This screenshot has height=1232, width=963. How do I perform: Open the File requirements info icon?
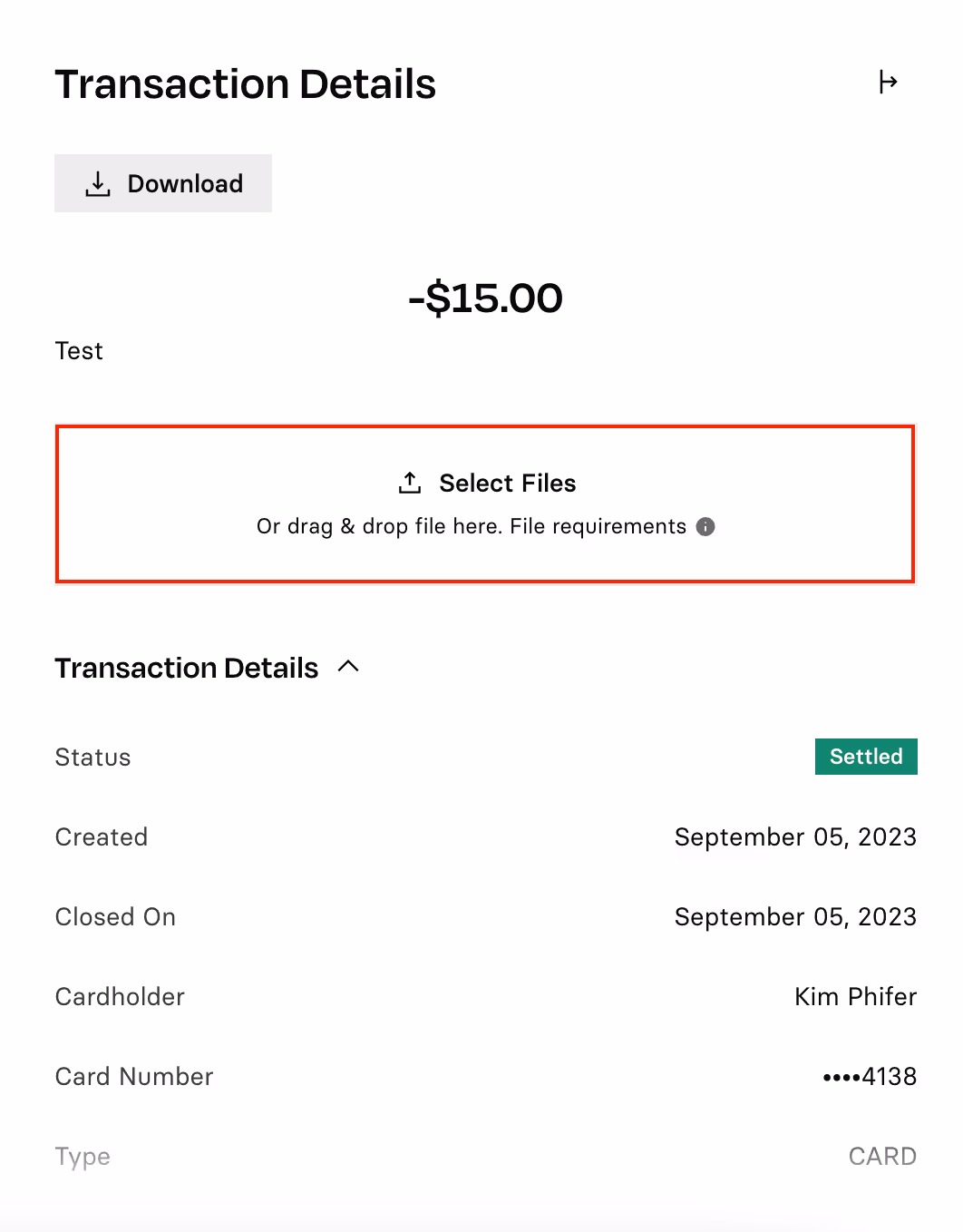[705, 526]
